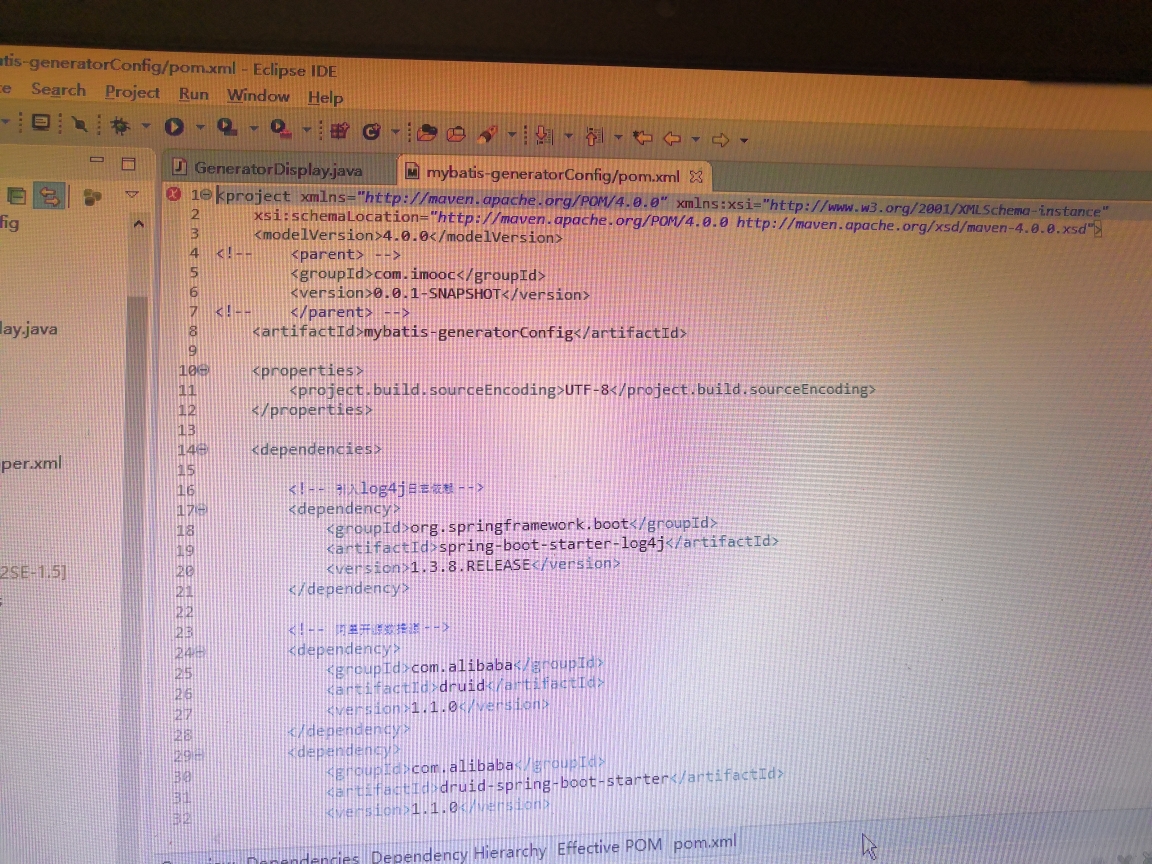Click the Open Type folder icon
The height and width of the screenshot is (864, 1152).
pos(427,133)
